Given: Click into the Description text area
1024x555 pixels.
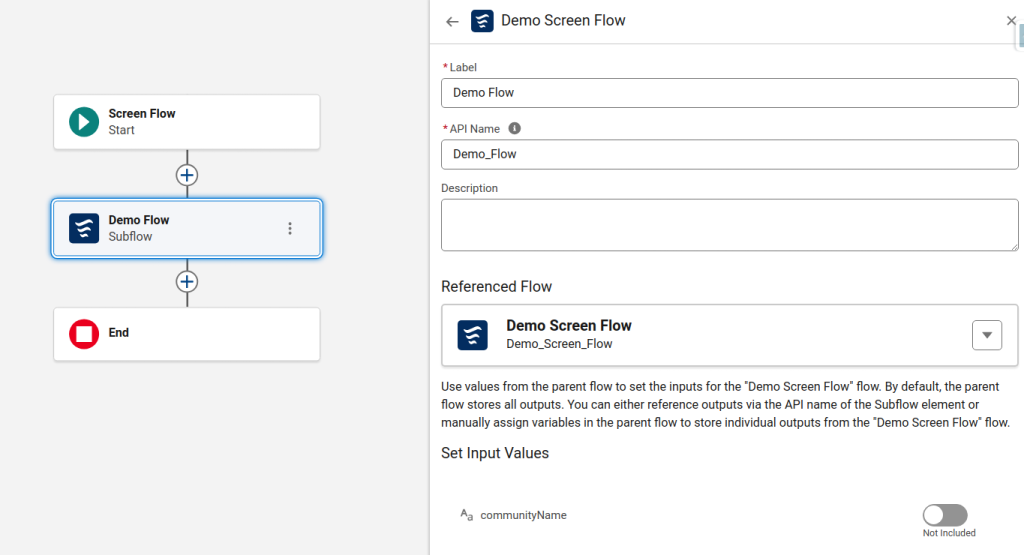Looking at the screenshot, I should click(729, 225).
